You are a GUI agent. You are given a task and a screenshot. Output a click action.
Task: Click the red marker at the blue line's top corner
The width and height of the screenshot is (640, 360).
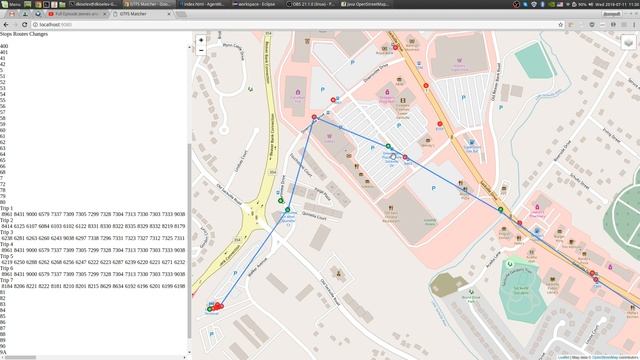[x=314, y=117]
